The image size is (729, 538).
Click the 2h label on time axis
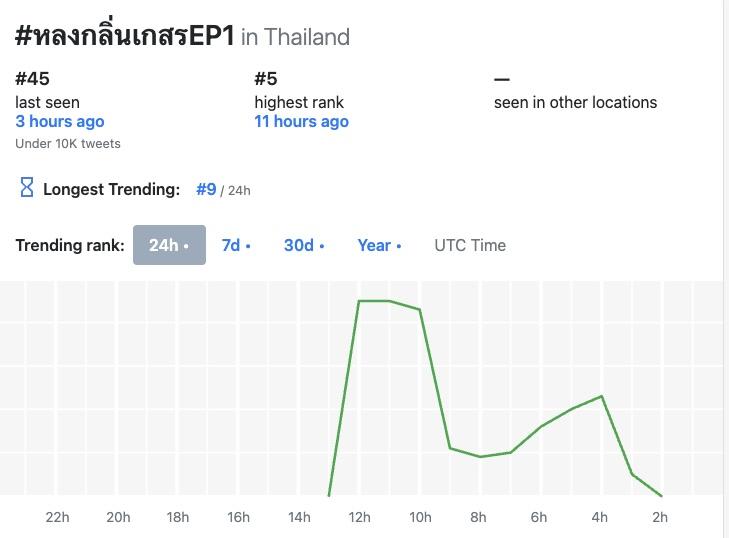pos(660,517)
